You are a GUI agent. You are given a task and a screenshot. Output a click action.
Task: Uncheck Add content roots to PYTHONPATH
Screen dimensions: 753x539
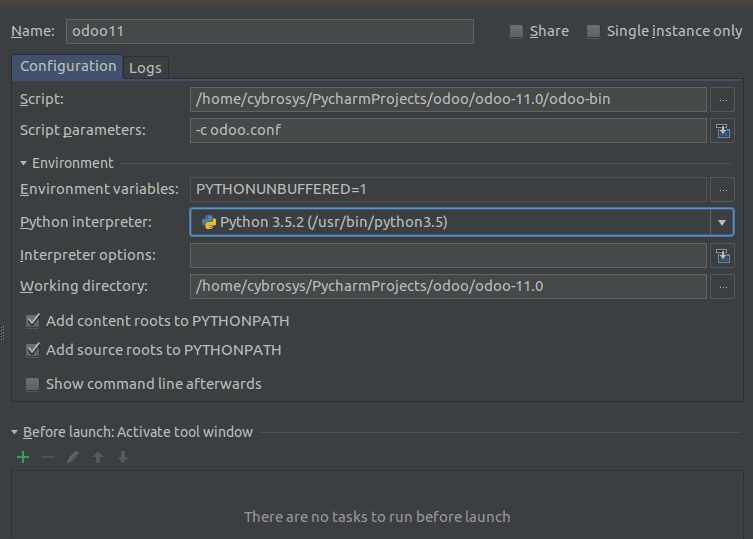[x=33, y=321]
